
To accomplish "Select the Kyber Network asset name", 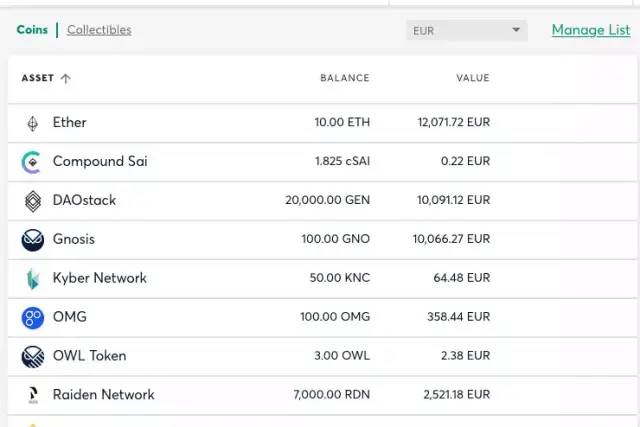I will point(100,278).
